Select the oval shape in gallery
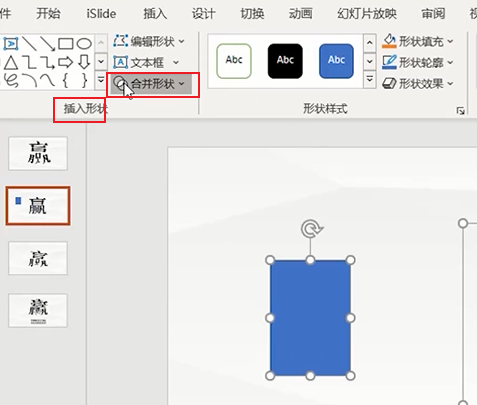The width and height of the screenshot is (477, 405). (x=84, y=44)
